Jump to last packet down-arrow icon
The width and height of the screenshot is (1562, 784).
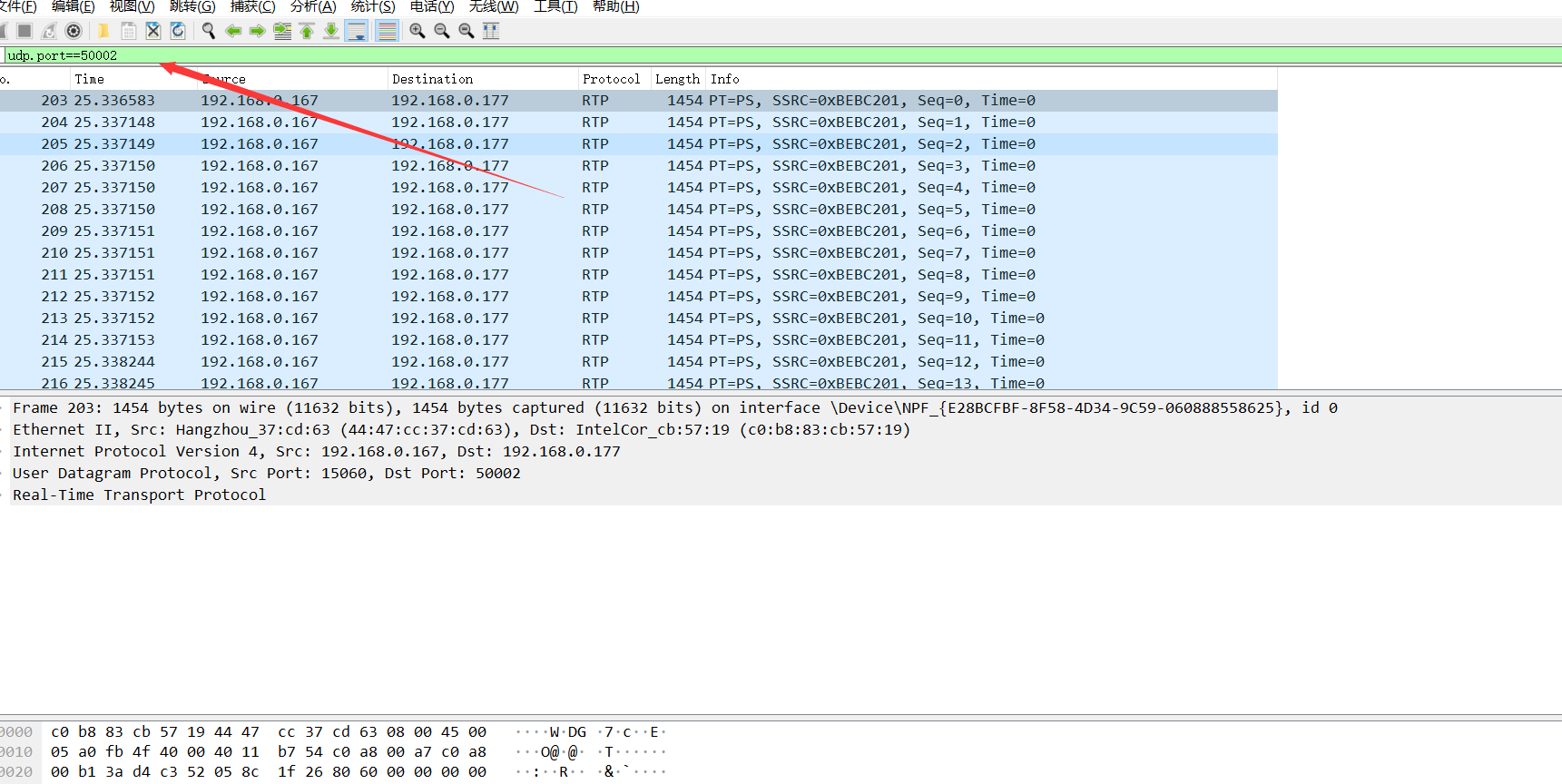click(331, 31)
